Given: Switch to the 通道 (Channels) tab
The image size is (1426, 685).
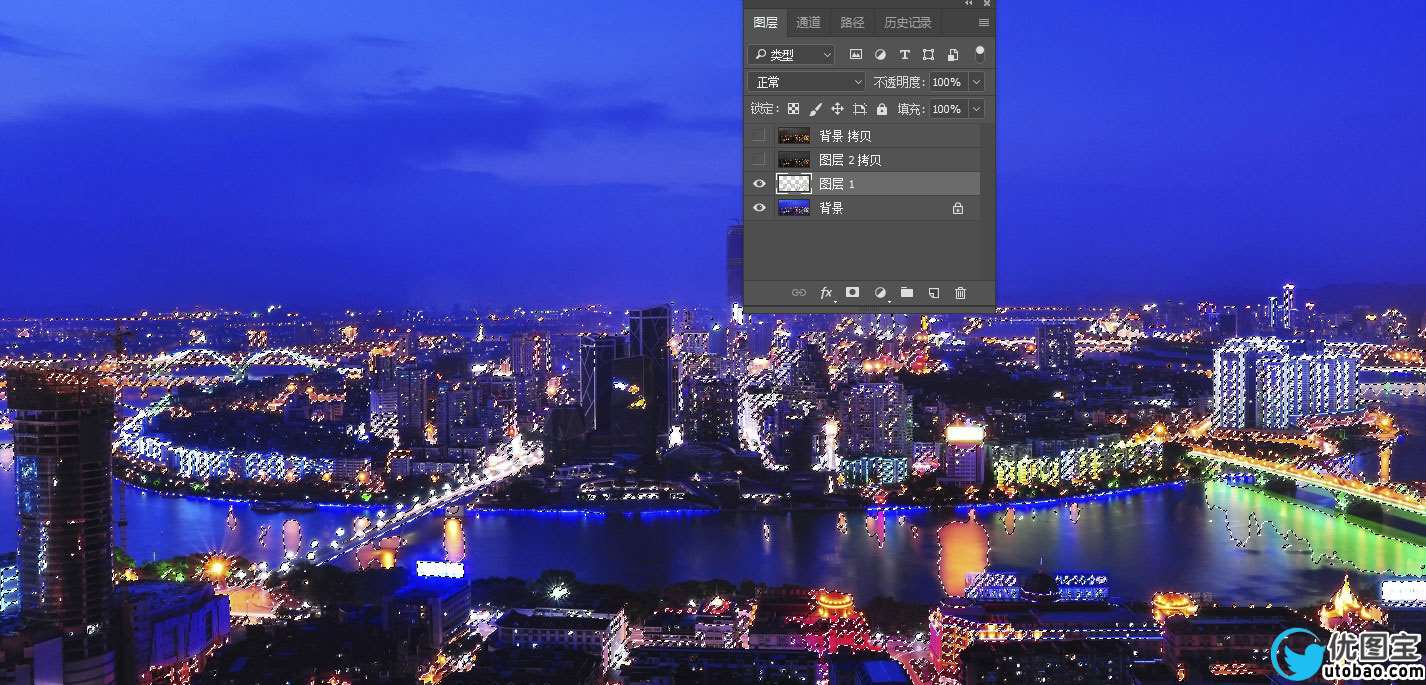Looking at the screenshot, I should (x=808, y=22).
